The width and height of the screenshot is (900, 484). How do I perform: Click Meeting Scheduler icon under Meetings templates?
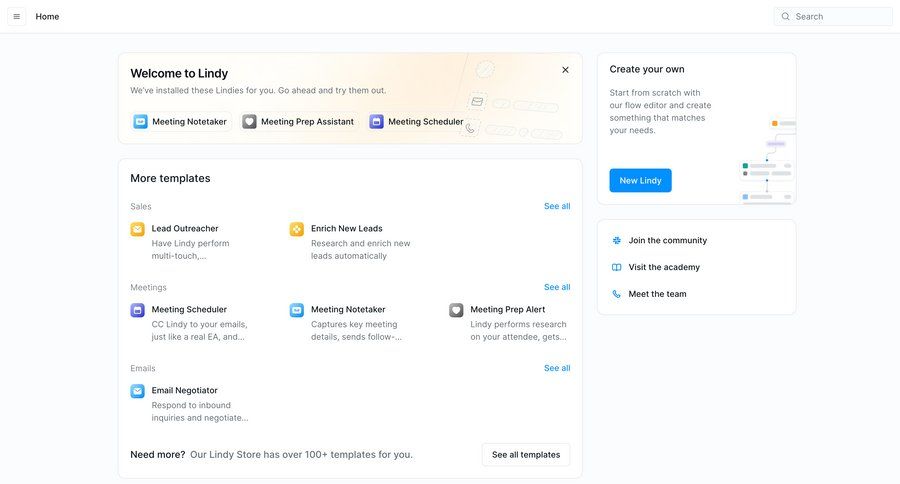(138, 311)
